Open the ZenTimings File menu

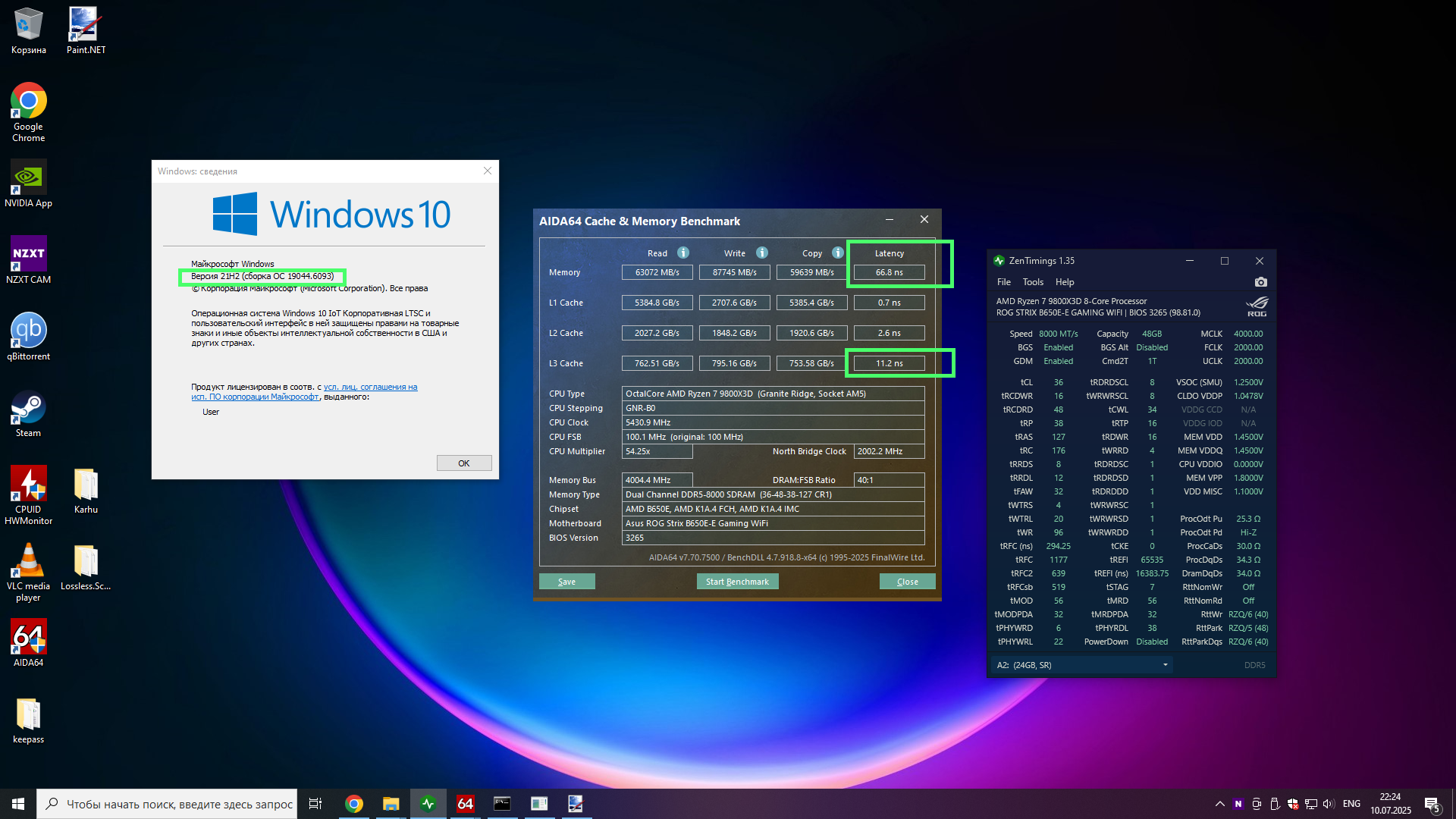(1004, 282)
